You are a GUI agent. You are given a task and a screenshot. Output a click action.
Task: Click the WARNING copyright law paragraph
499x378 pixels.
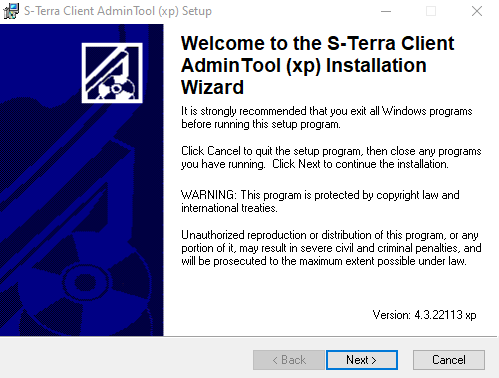coord(320,201)
